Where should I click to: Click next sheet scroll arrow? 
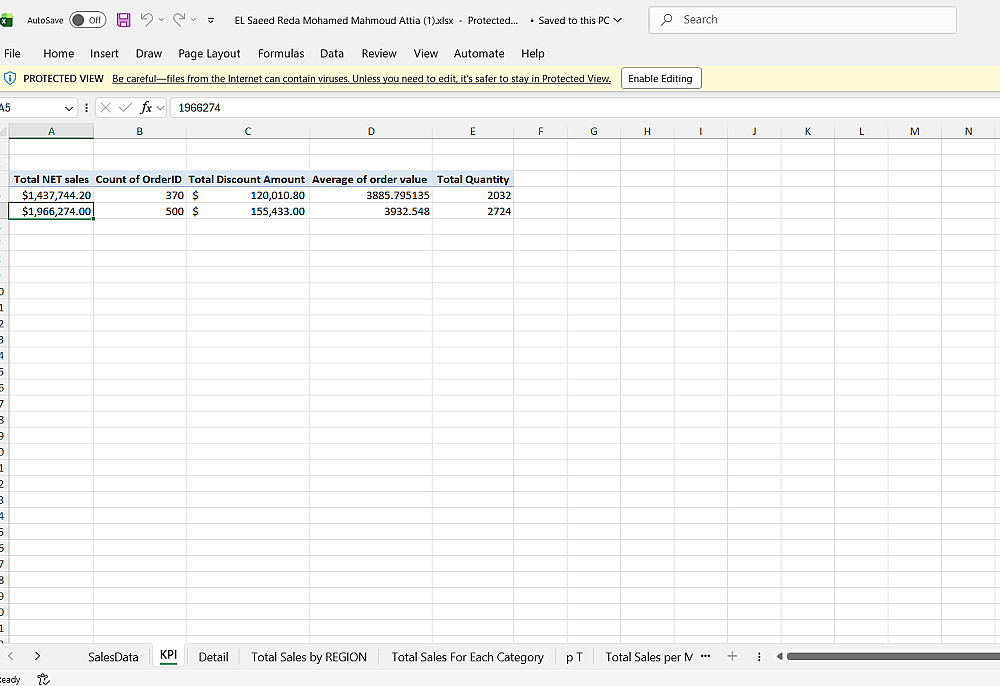[38, 656]
